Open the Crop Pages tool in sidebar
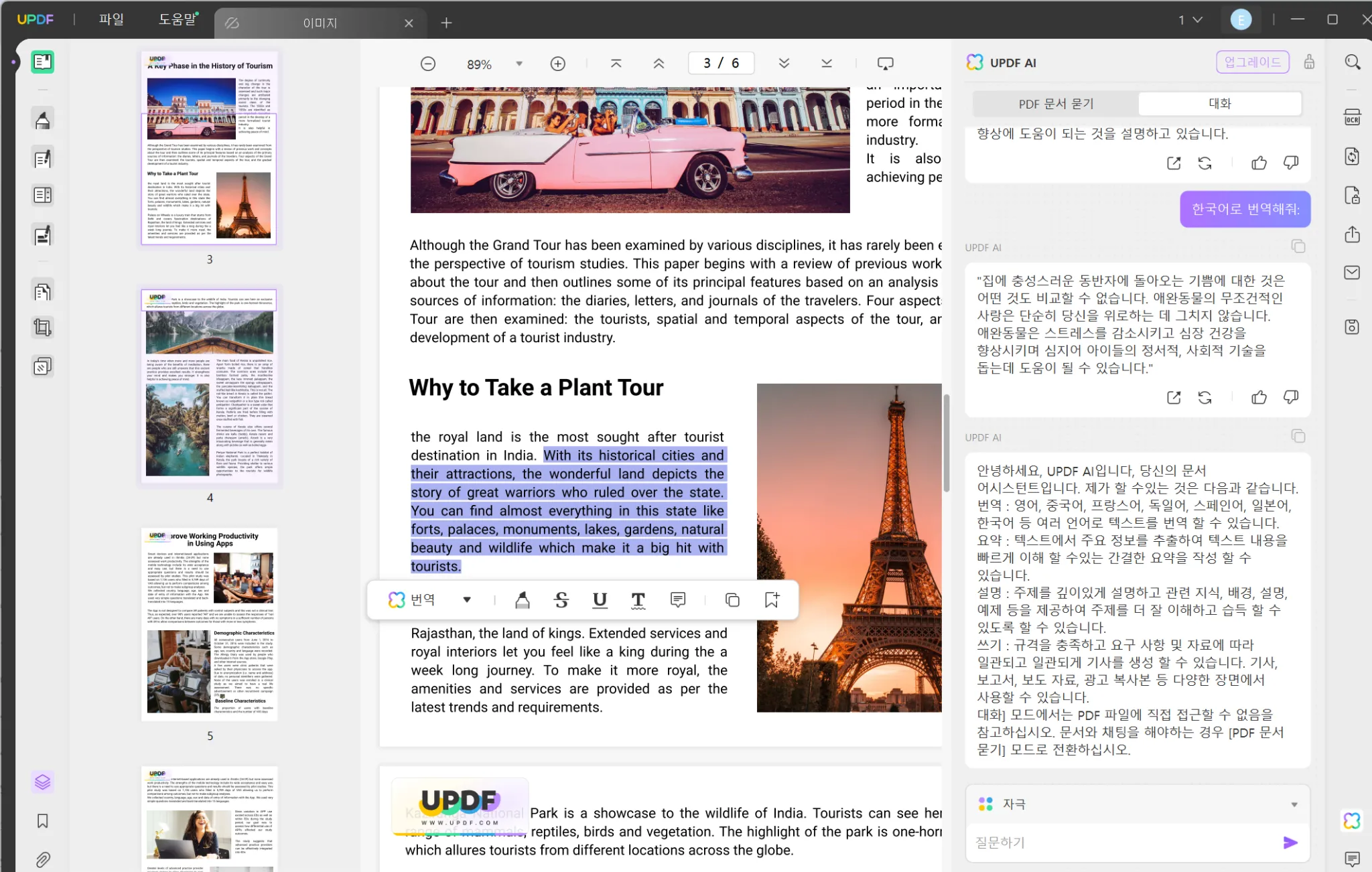The height and width of the screenshot is (872, 1372). (x=42, y=328)
